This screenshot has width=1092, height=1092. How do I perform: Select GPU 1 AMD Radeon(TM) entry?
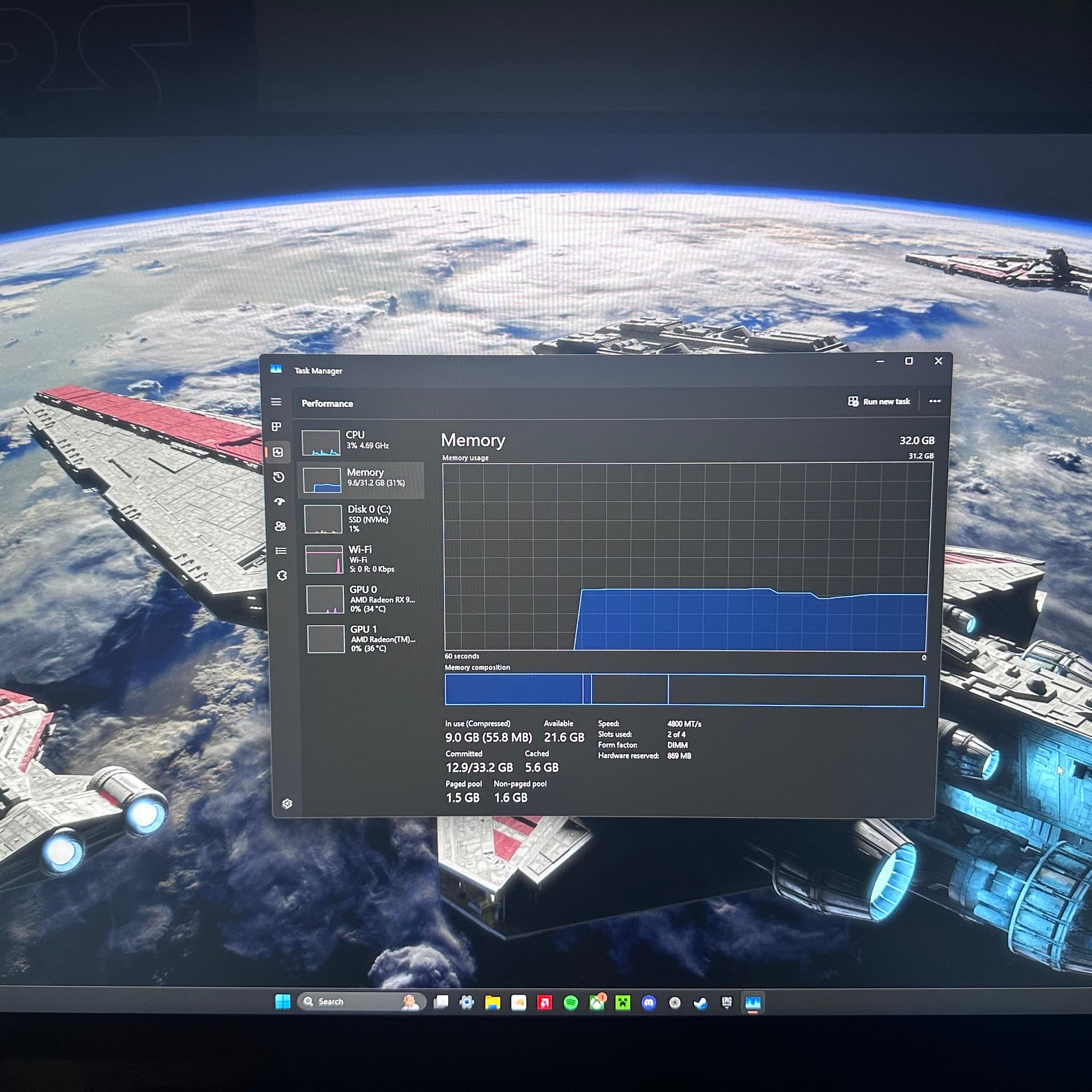click(364, 639)
